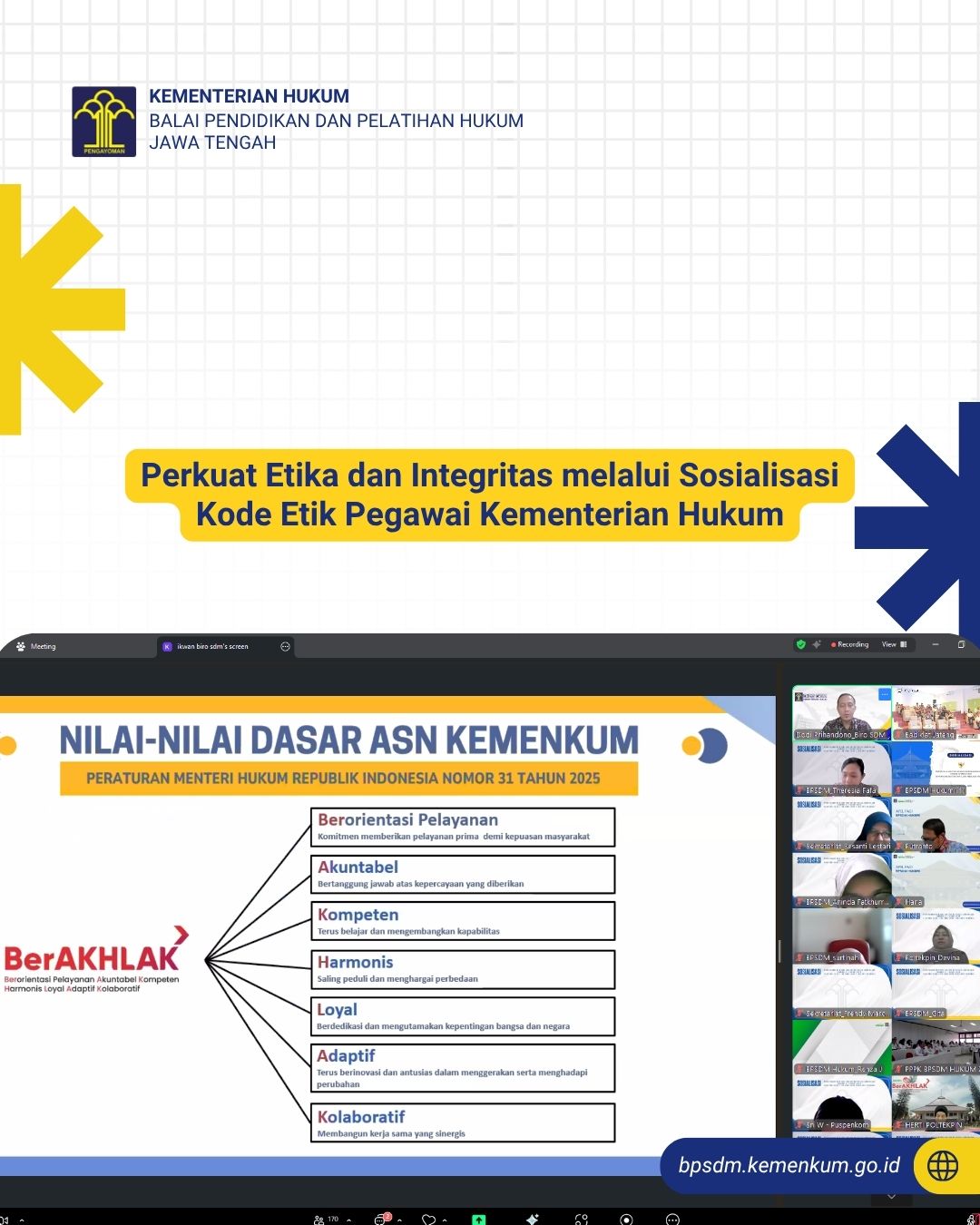
Task: Select Dodi Prihandono's video thumbnail
Action: coord(841,712)
